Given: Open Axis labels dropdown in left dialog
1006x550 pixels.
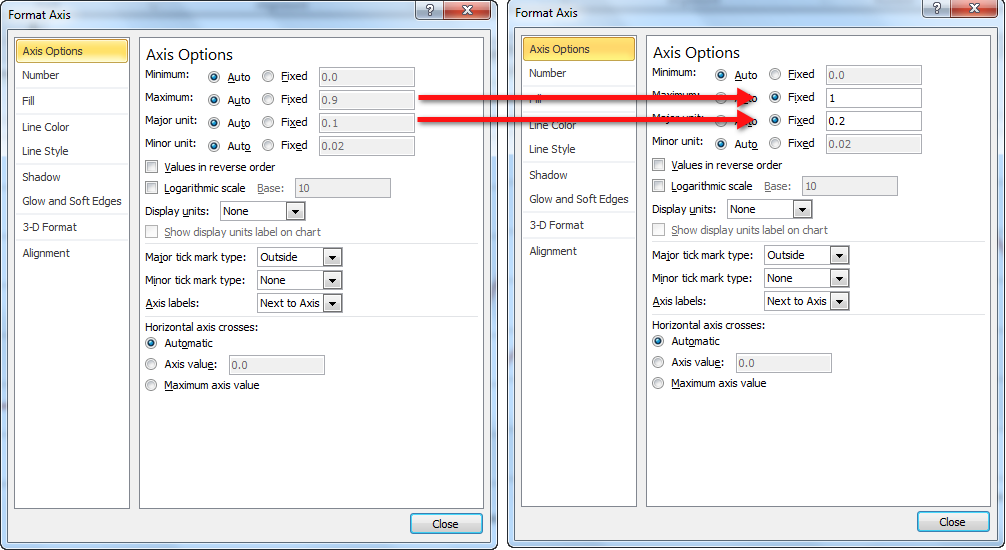Looking at the screenshot, I should click(332, 303).
